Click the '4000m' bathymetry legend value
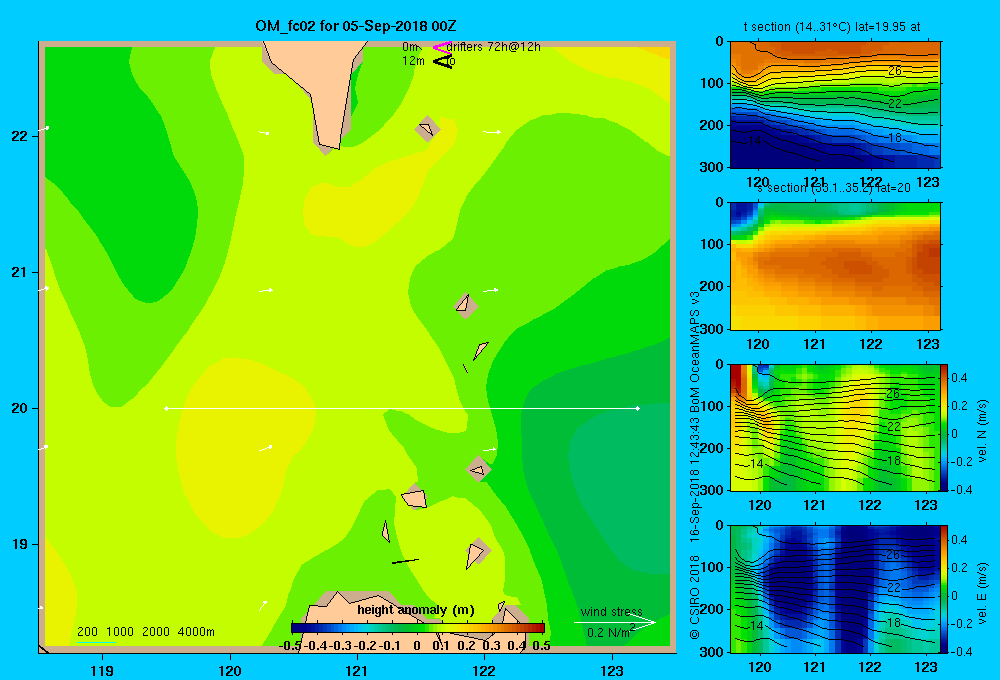Viewport: 1000px width, 680px height. coord(196,632)
